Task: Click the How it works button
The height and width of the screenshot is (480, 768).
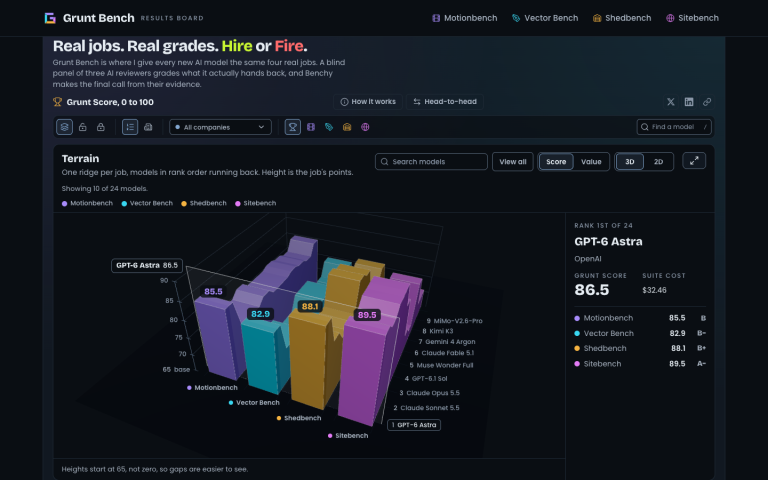Action: coord(368,102)
